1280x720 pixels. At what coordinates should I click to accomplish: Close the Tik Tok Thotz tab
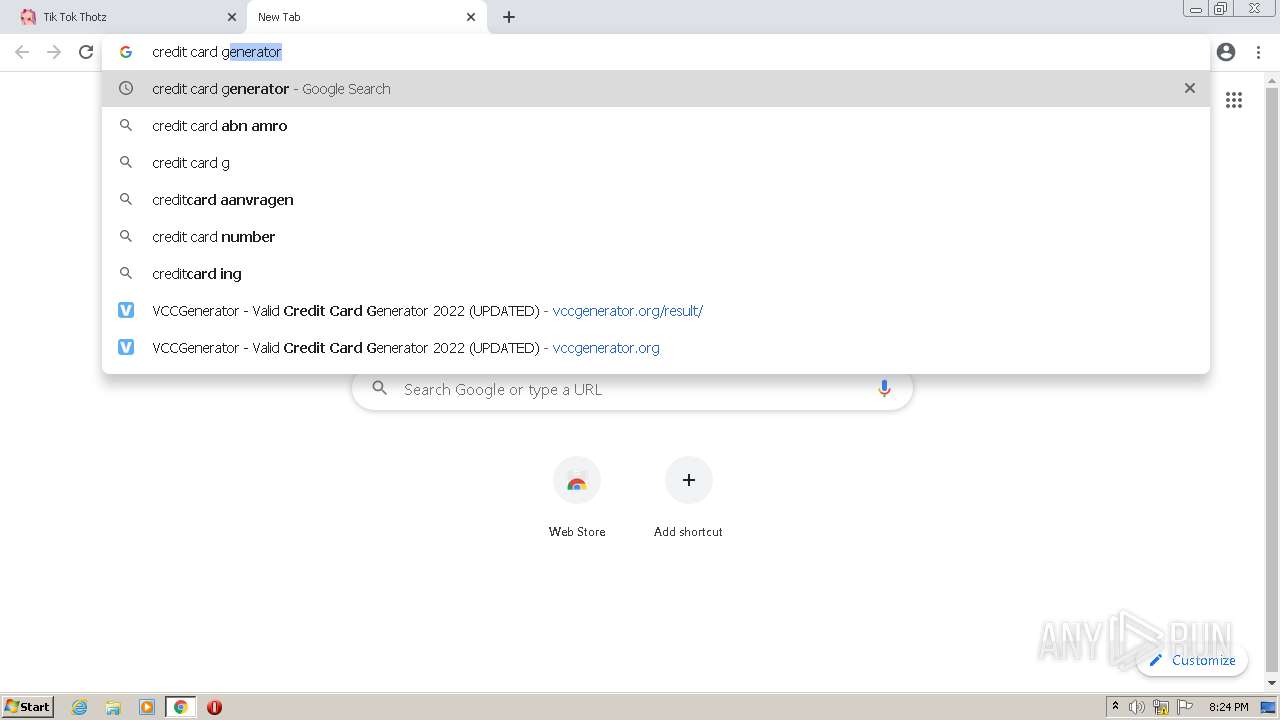coord(232,17)
